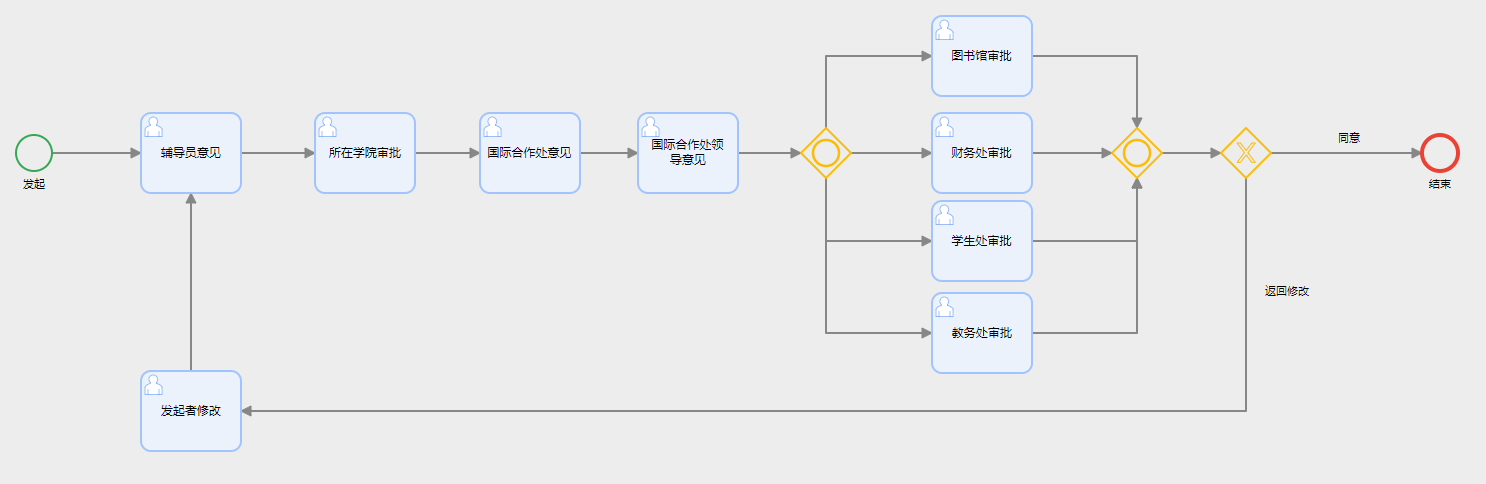Click the red 结束 end event circle
1486x484 pixels.
click(x=1440, y=153)
